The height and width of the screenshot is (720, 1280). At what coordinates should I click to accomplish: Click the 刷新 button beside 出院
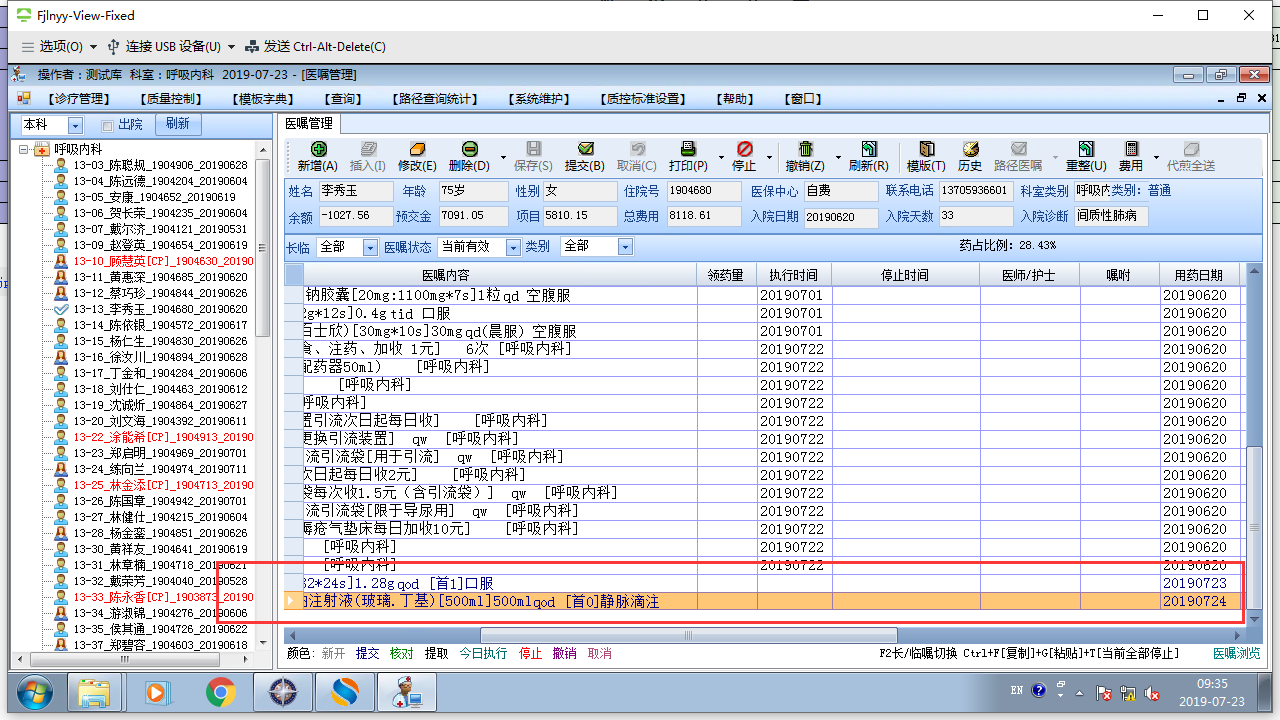pos(178,124)
